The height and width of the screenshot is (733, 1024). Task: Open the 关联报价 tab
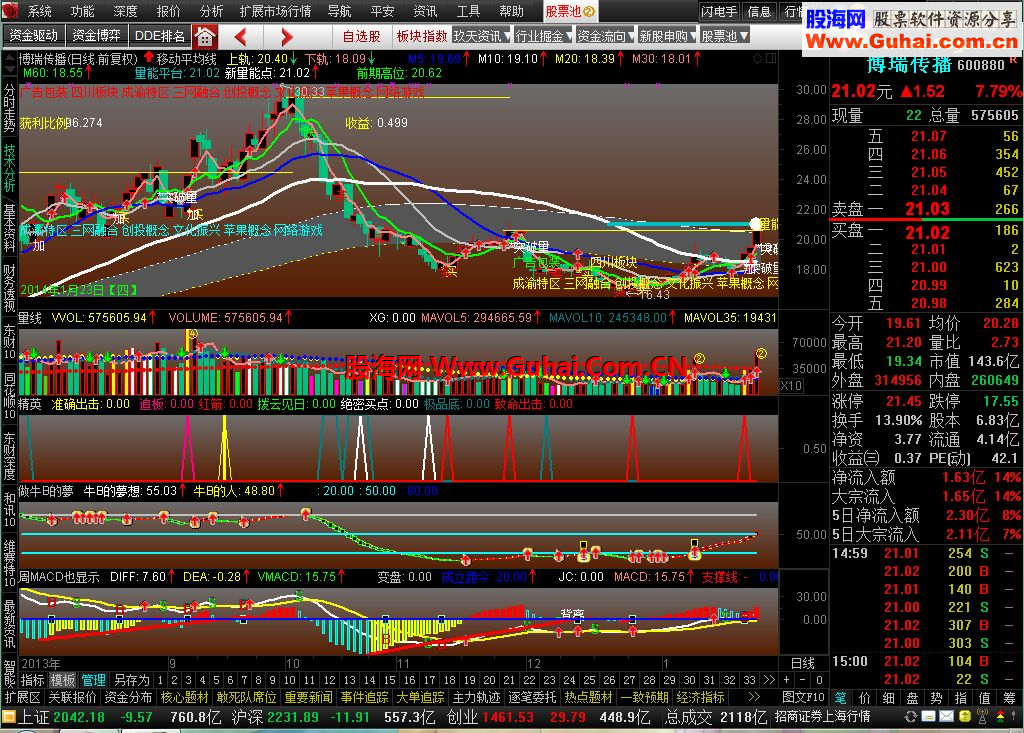click(72, 698)
